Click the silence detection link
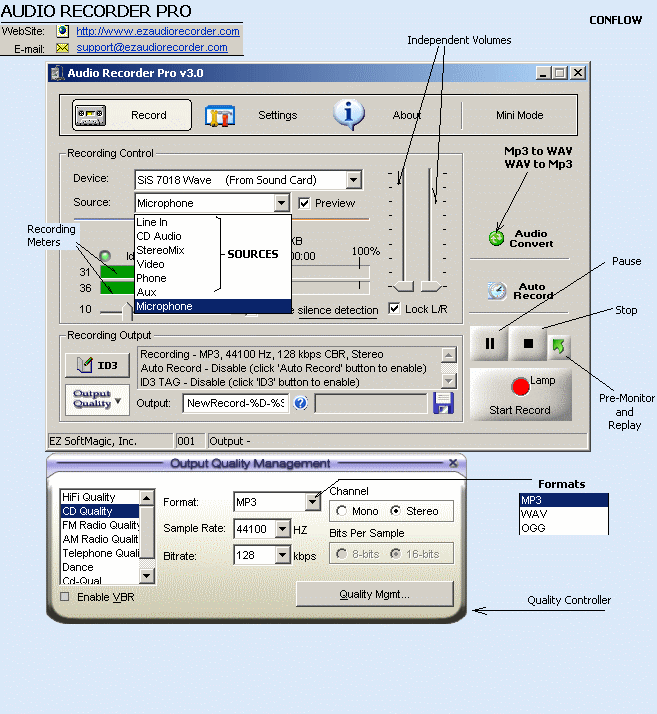 point(338,311)
